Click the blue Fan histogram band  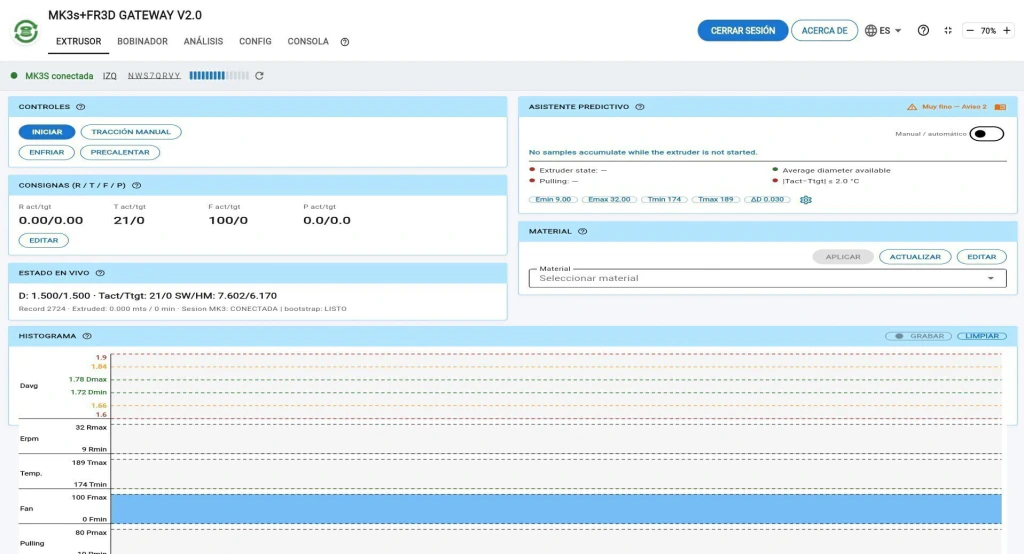pyautogui.click(x=556, y=509)
